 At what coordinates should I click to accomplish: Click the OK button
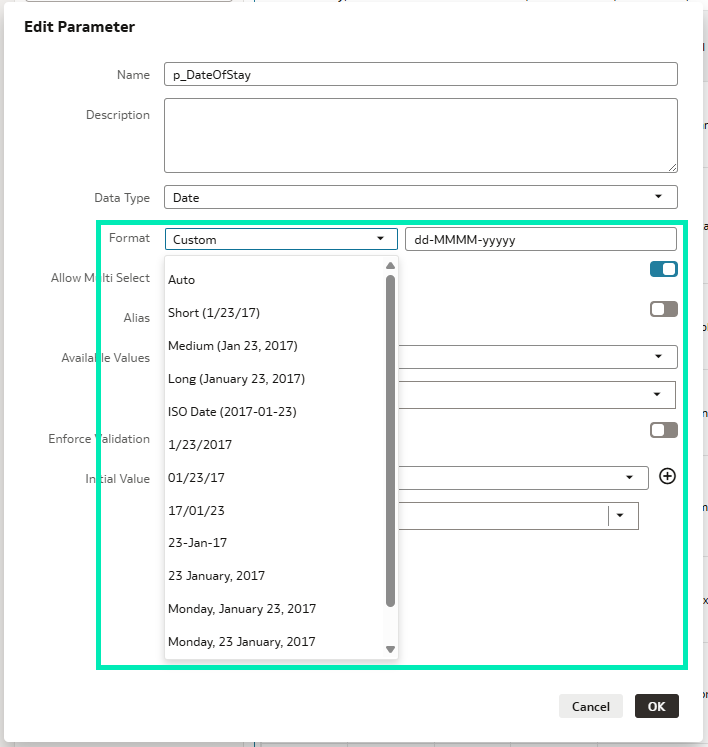[656, 706]
